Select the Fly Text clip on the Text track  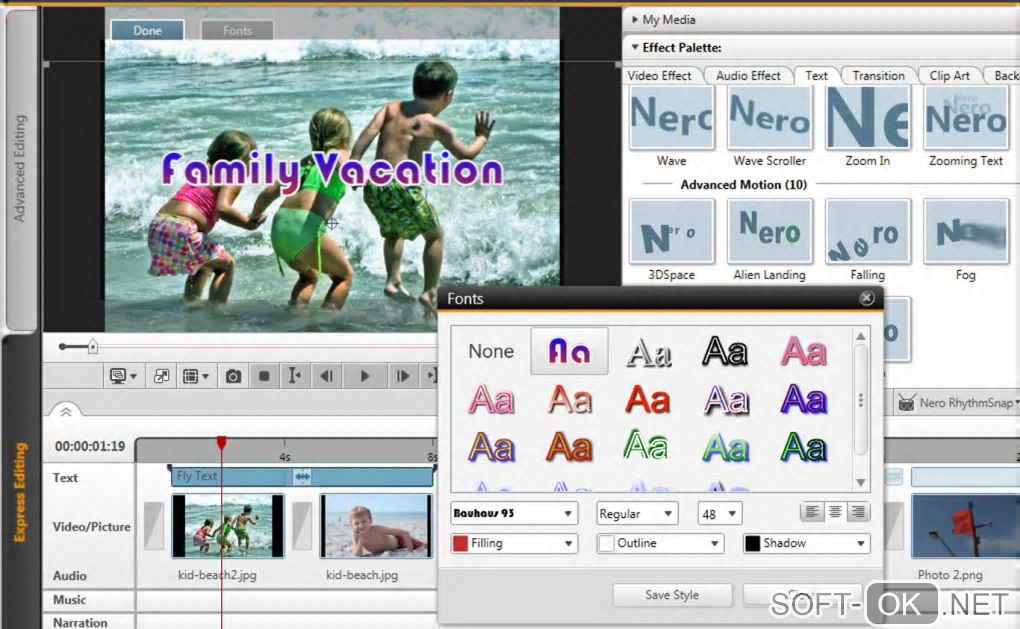pyautogui.click(x=301, y=476)
